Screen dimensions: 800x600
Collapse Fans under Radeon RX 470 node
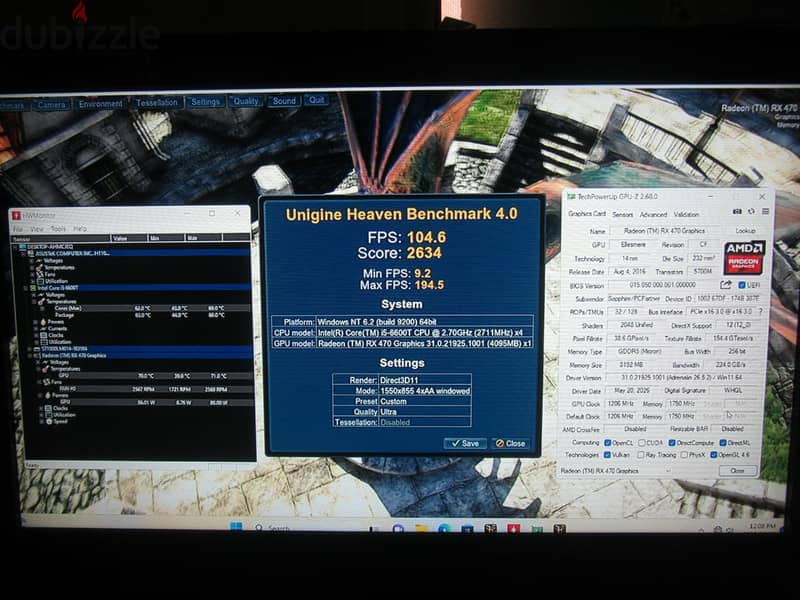tap(39, 382)
